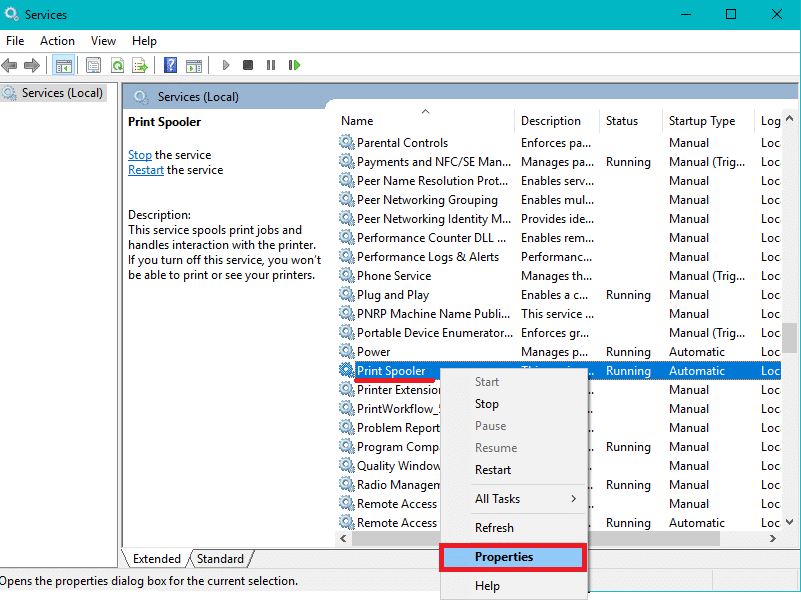Image resolution: width=801 pixels, height=601 pixels.
Task: Click the Export List toolbar icon
Action: (x=140, y=65)
